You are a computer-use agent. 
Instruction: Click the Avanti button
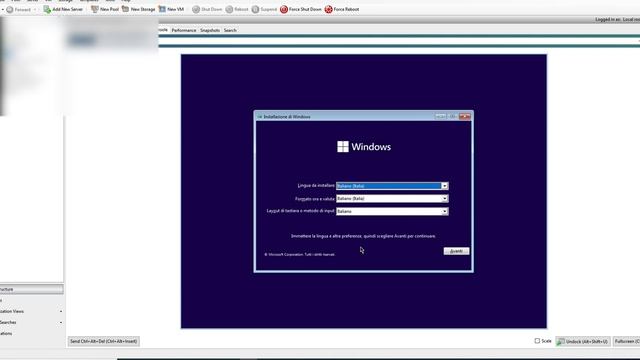tap(456, 251)
